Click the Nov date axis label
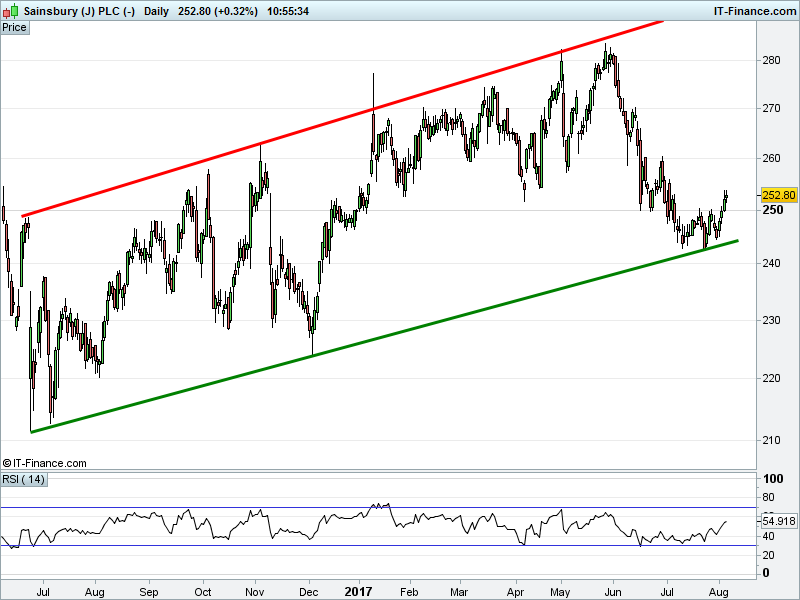Viewport: 800px width, 600px height. [x=255, y=592]
